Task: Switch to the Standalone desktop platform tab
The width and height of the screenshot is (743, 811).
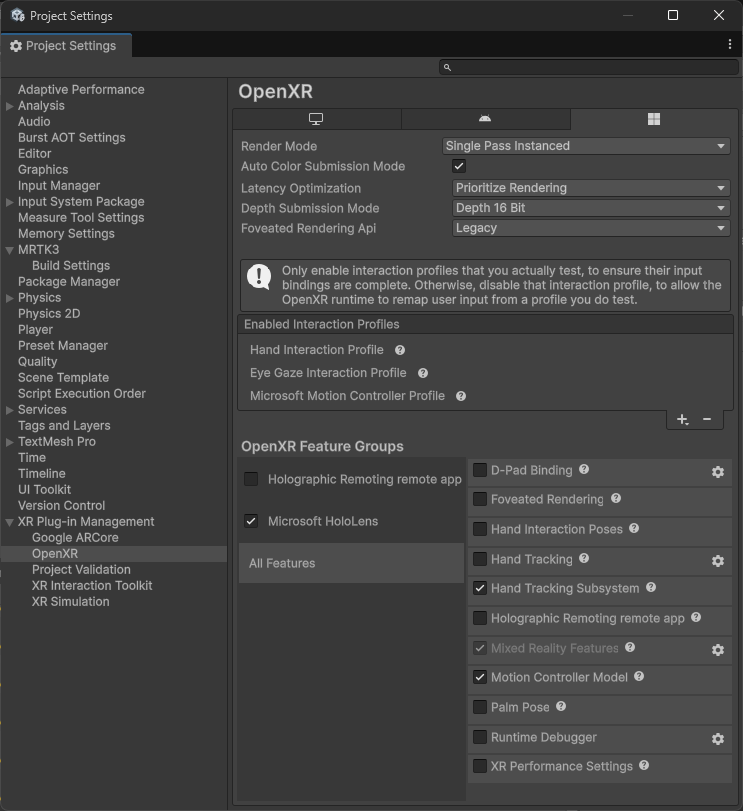Action: pos(316,119)
